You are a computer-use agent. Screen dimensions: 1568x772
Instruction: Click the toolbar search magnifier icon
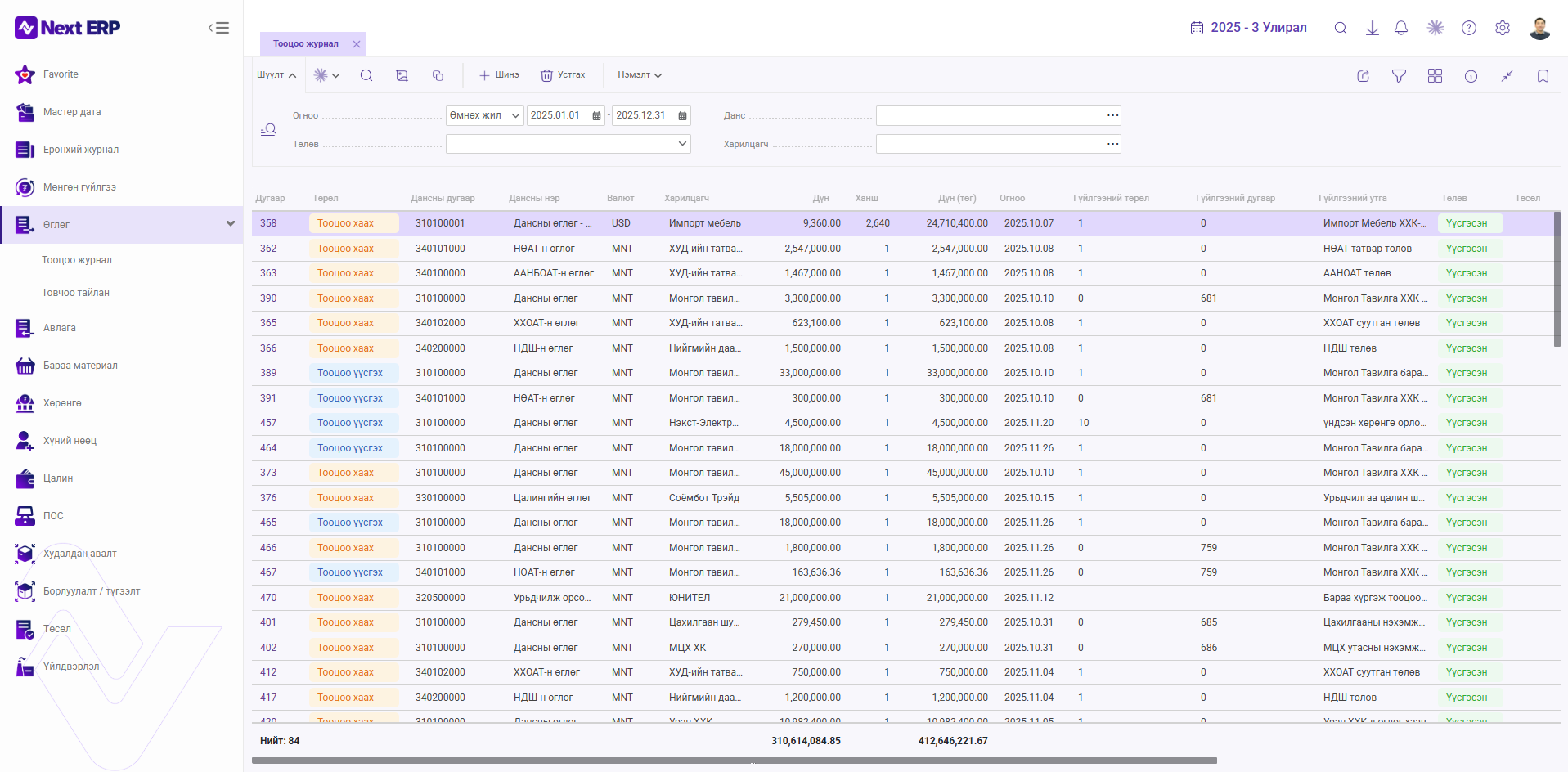point(366,75)
